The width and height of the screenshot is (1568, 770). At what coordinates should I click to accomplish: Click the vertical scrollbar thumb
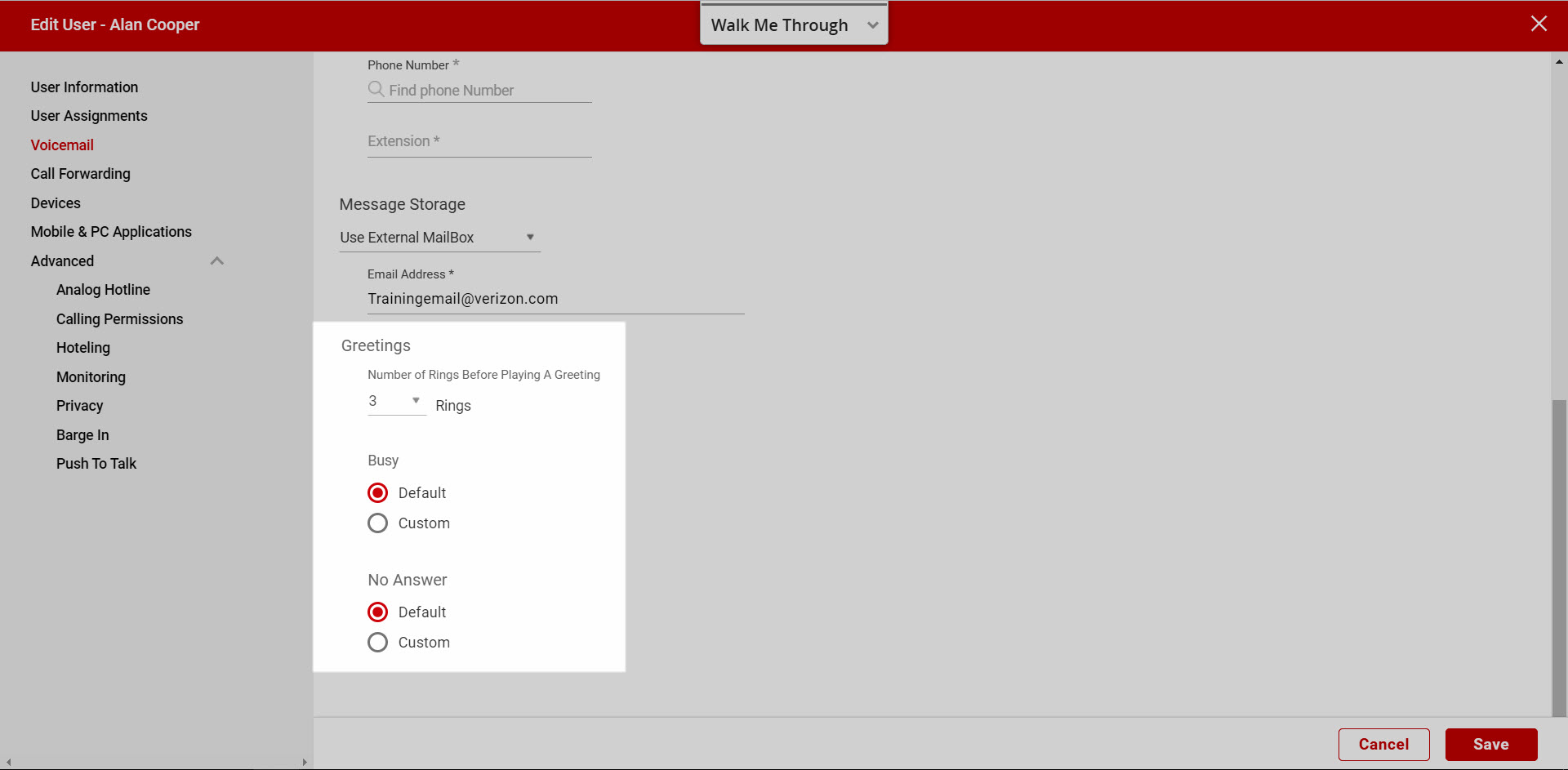1559,558
